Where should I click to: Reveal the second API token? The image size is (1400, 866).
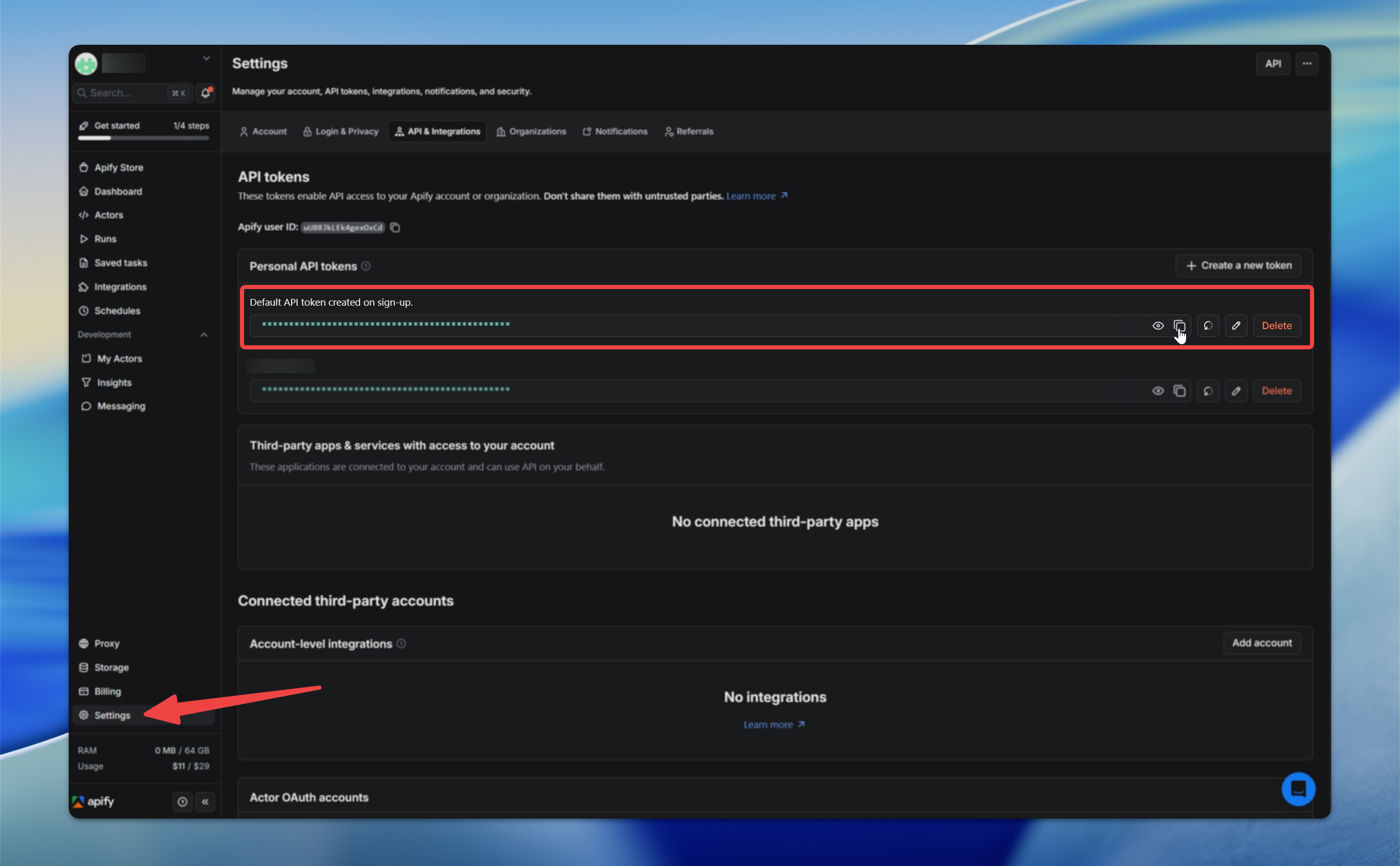point(1157,391)
